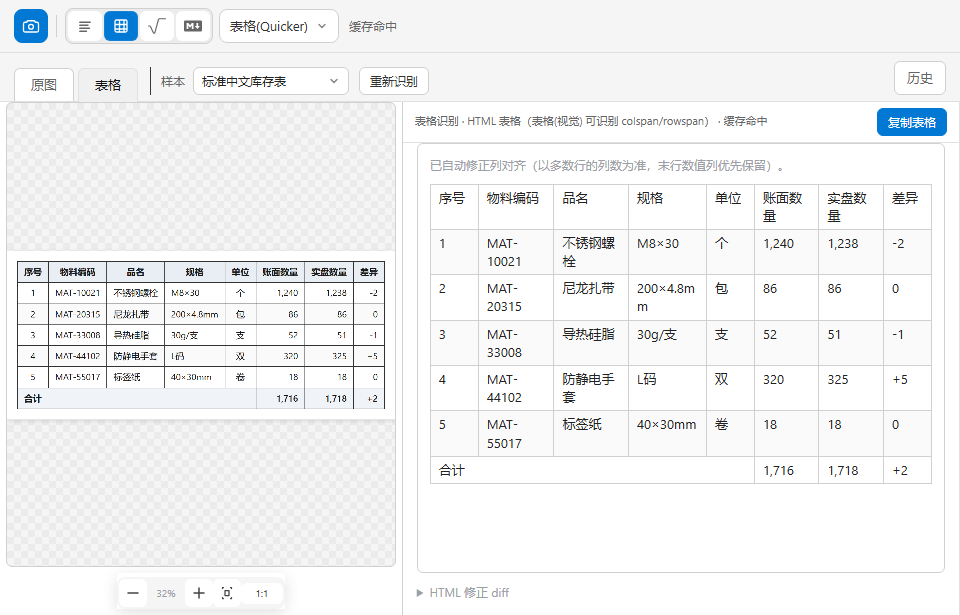Image resolution: width=960 pixels, height=615 pixels.
Task: Click the 单位 header in result table
Action: tap(730, 207)
